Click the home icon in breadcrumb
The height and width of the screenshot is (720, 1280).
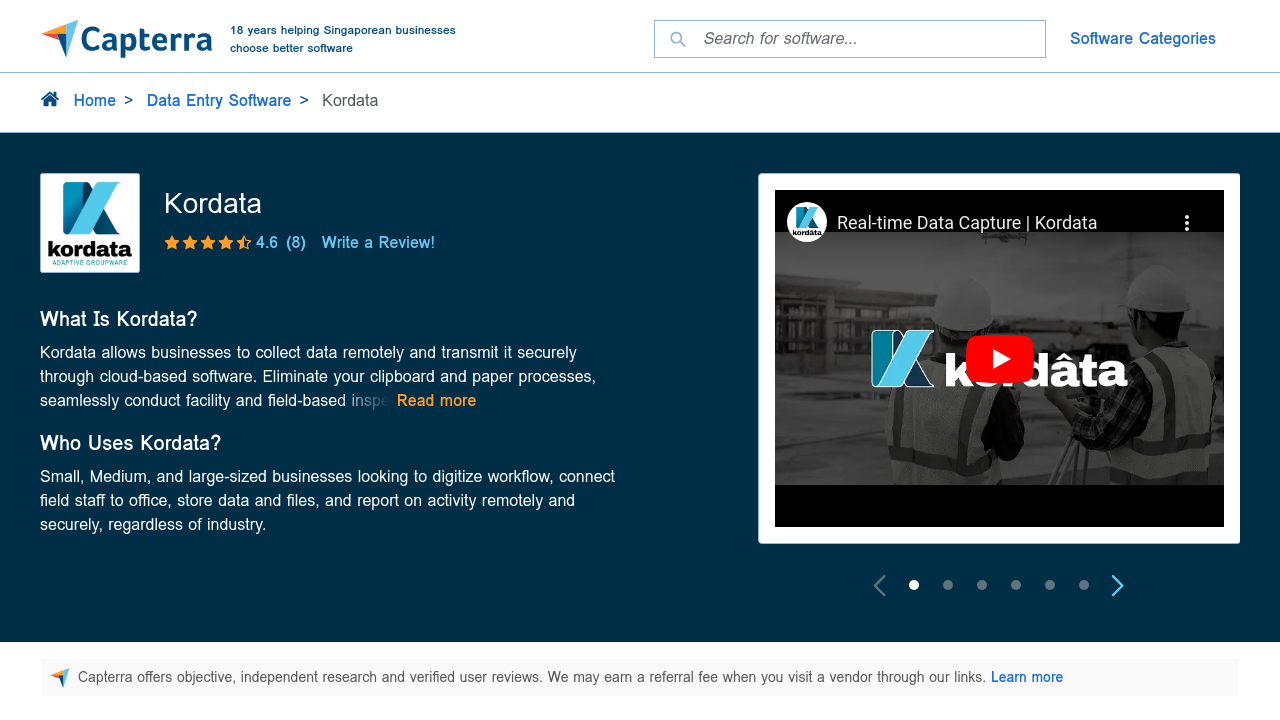[x=50, y=99]
